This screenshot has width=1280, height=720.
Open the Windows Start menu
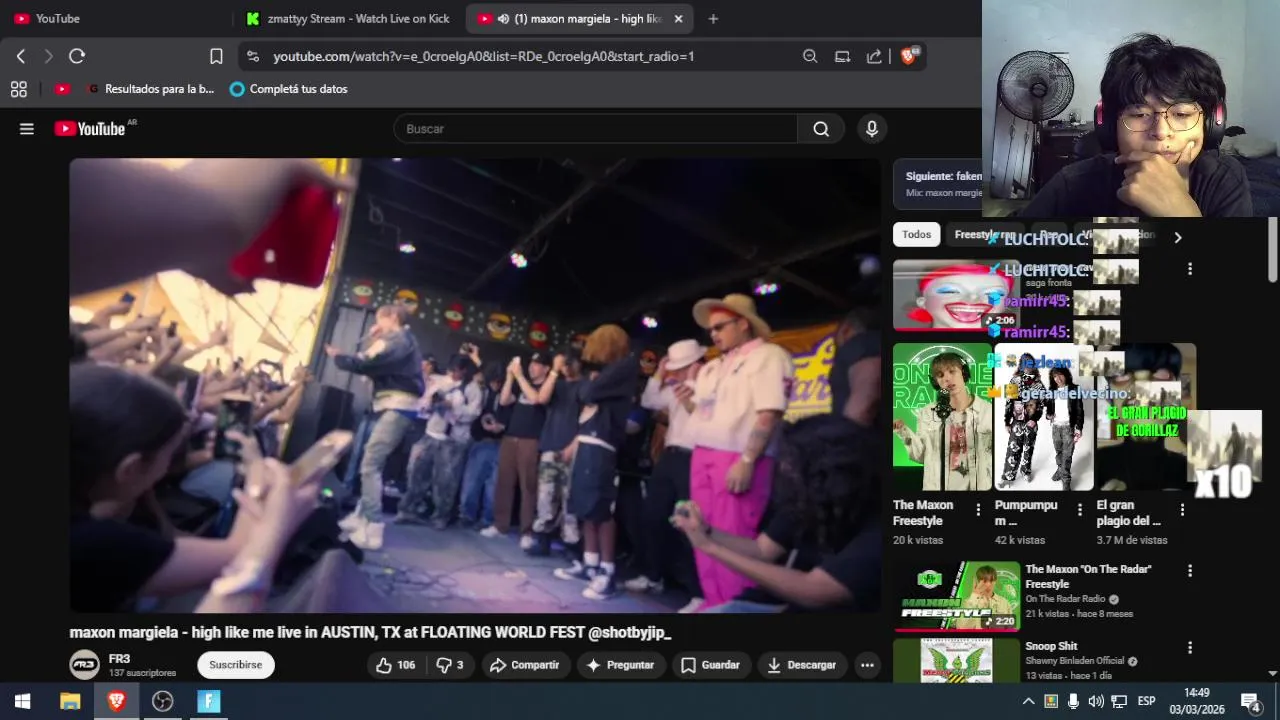tap(22, 701)
